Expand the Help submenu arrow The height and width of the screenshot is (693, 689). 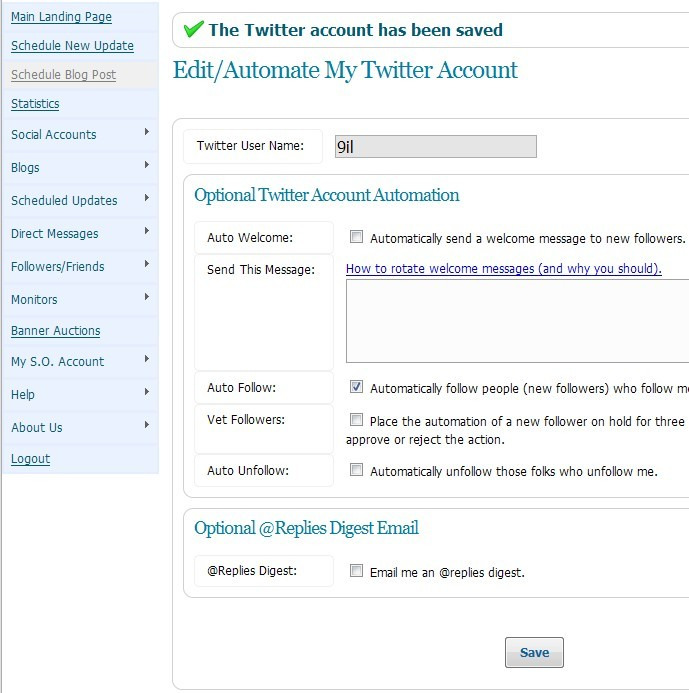click(147, 392)
